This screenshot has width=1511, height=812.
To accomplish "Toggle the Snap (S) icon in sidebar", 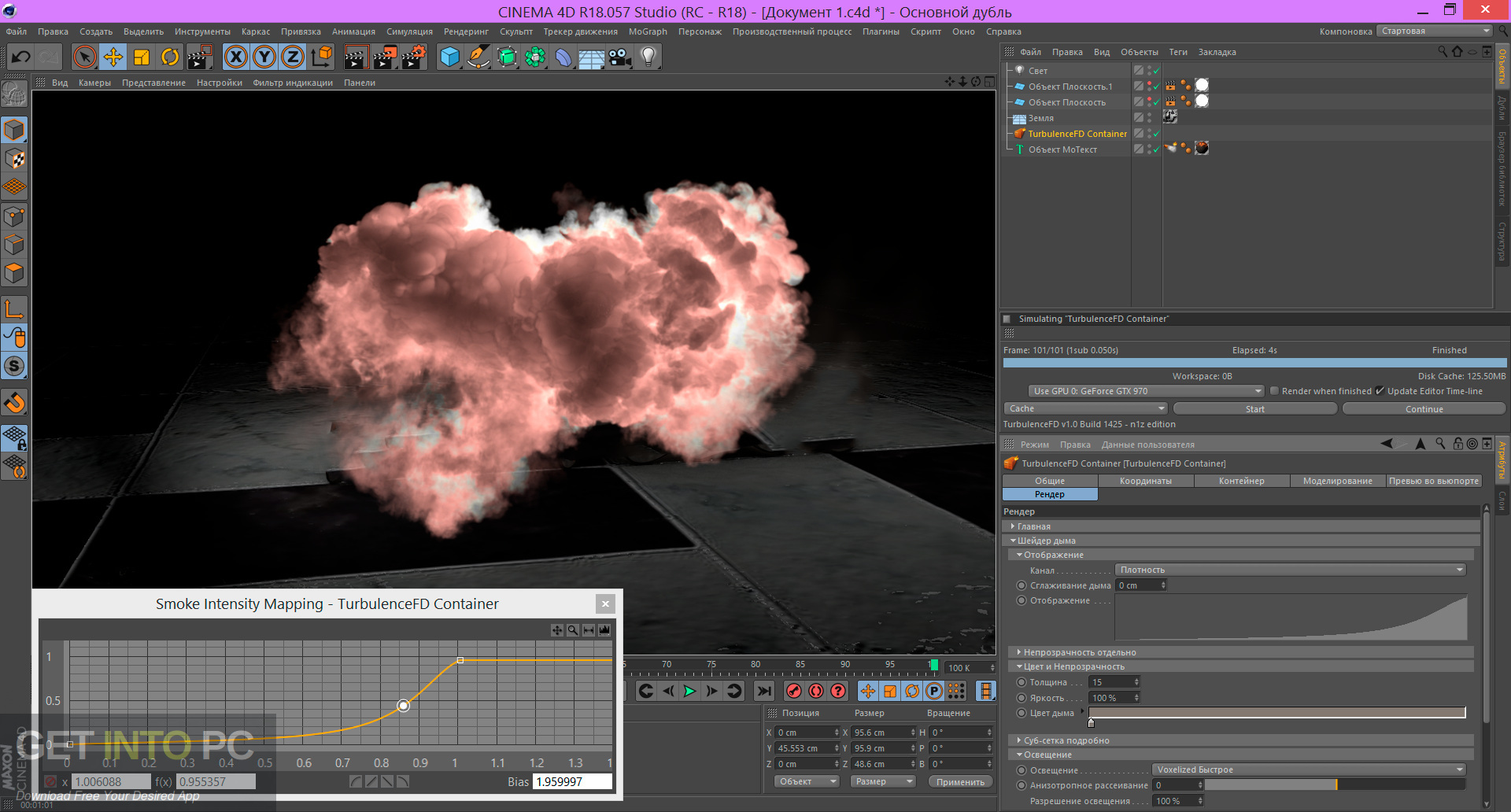I will coord(15,366).
